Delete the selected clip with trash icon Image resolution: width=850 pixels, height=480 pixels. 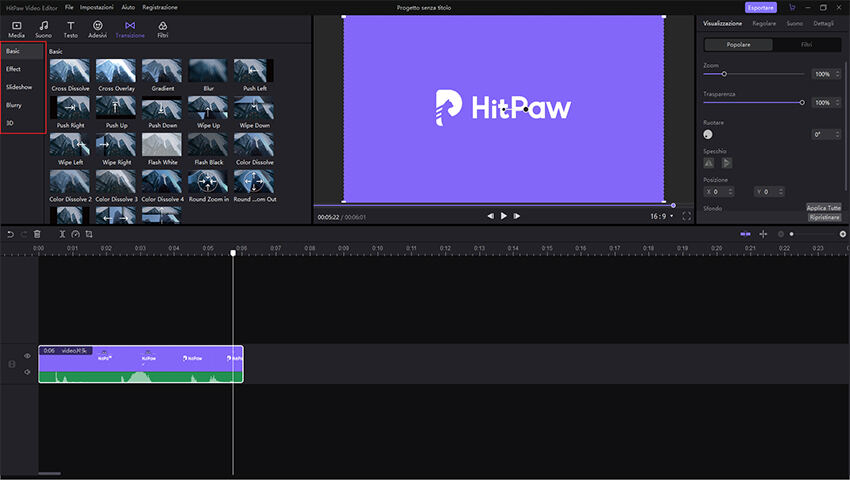pos(37,234)
